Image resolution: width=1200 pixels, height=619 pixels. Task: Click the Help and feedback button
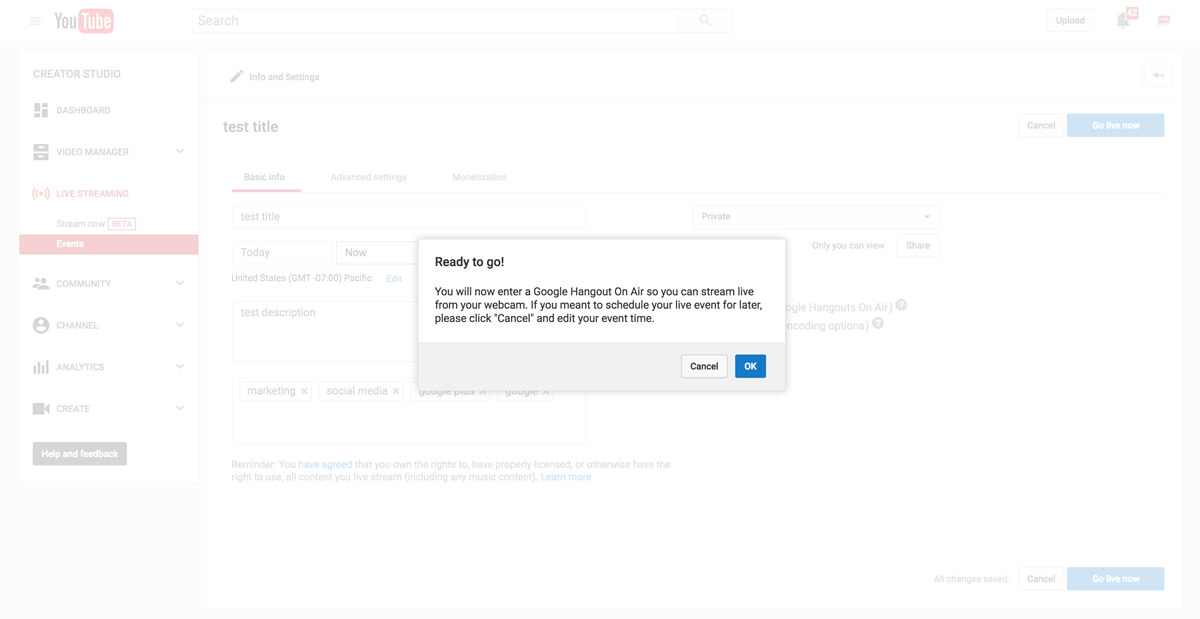pos(80,454)
